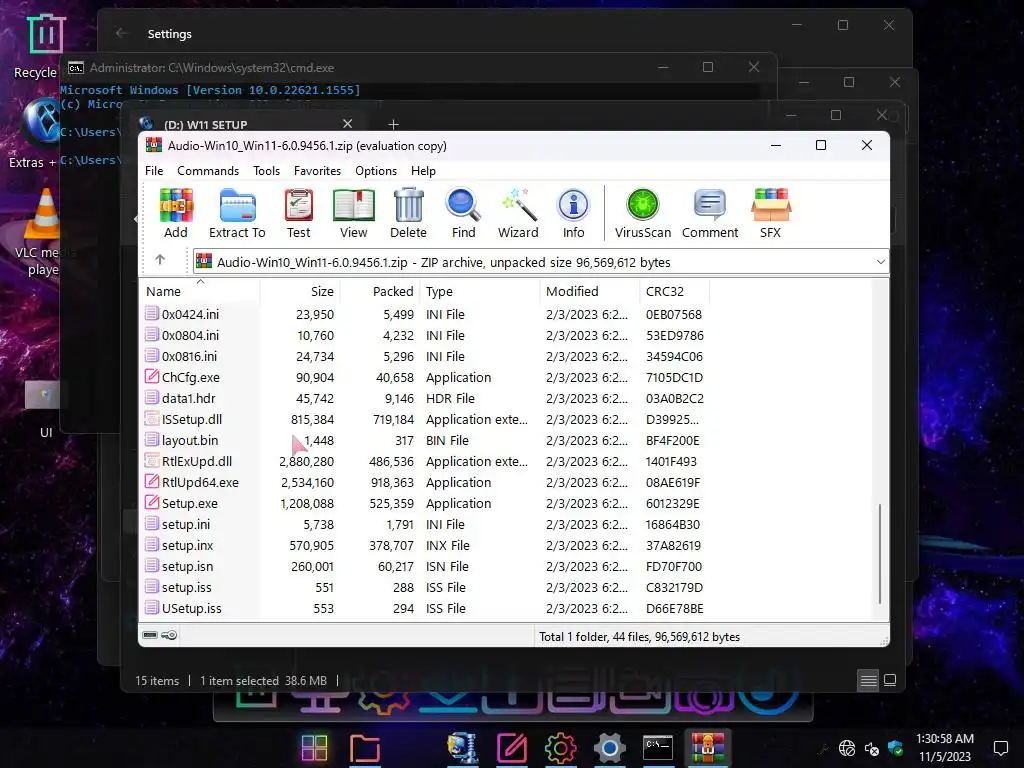Run Test on the archive
Screen dimensions: 1024x768
tap(298, 213)
